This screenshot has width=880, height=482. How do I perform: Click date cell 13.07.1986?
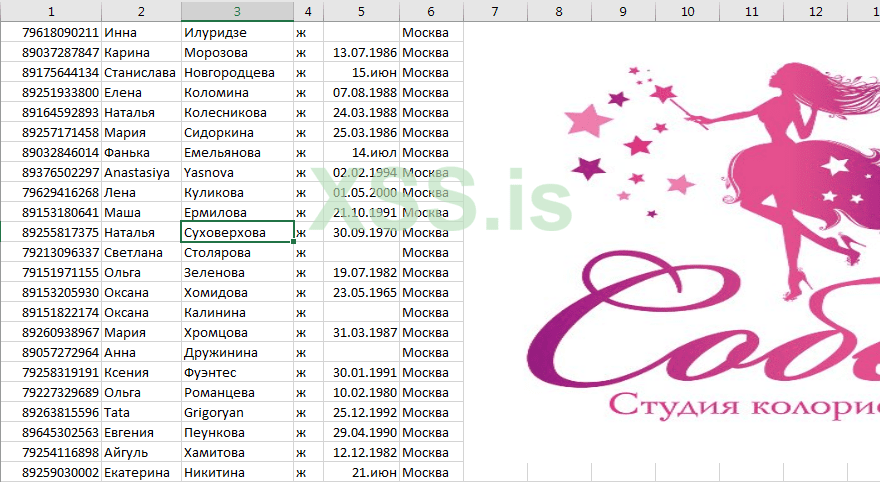click(x=361, y=53)
